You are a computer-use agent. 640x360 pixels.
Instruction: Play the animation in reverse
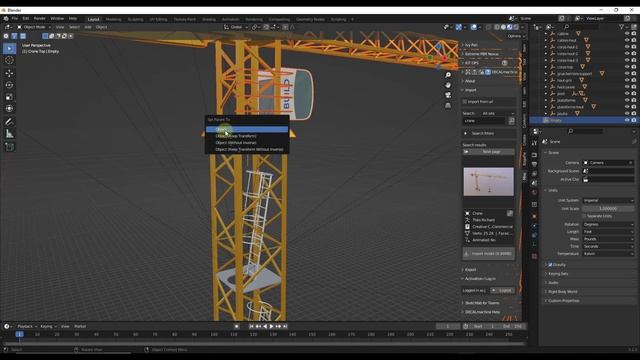(265, 327)
